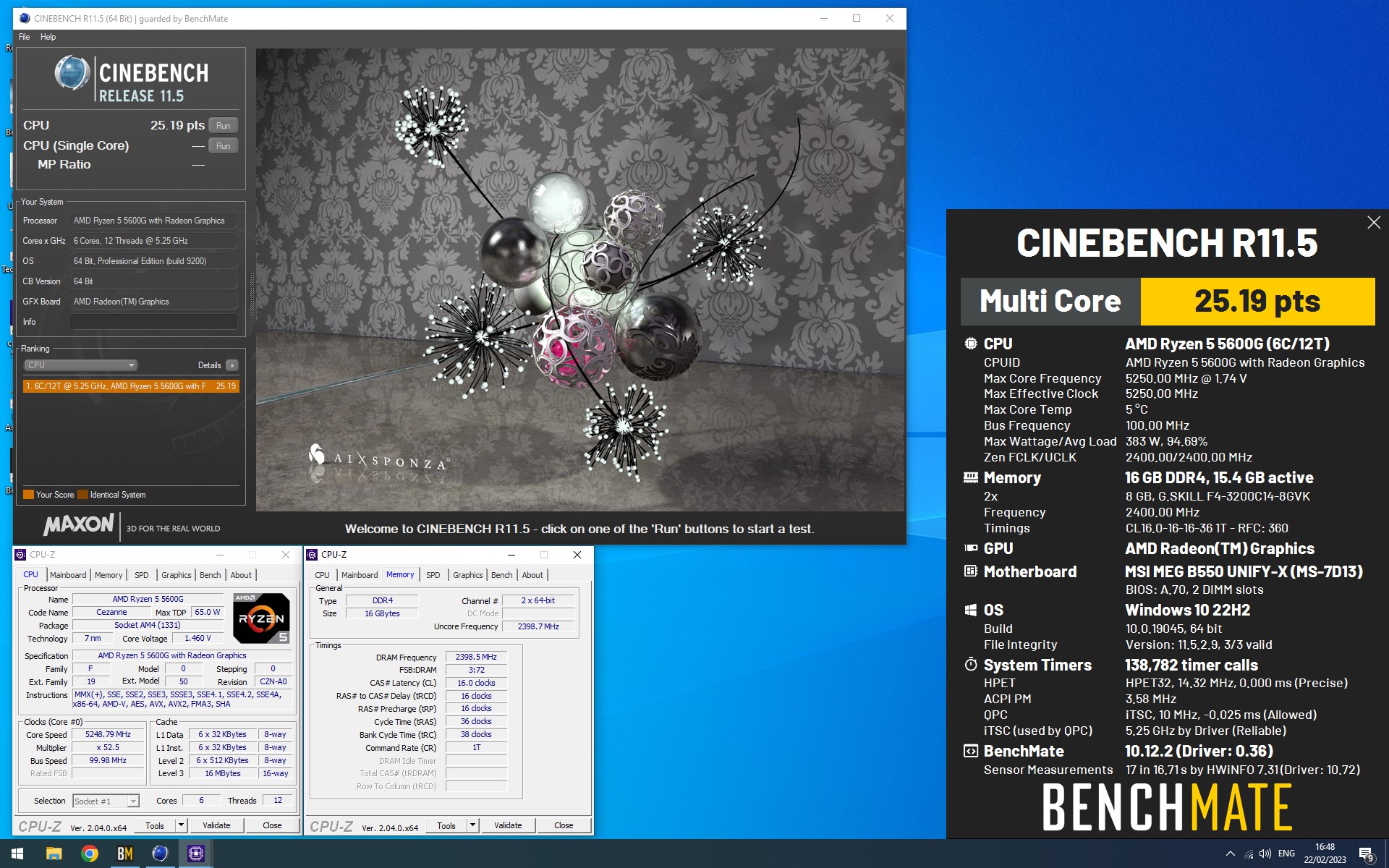Run the CPU Single Core test
The image size is (1389, 868).
(x=223, y=146)
